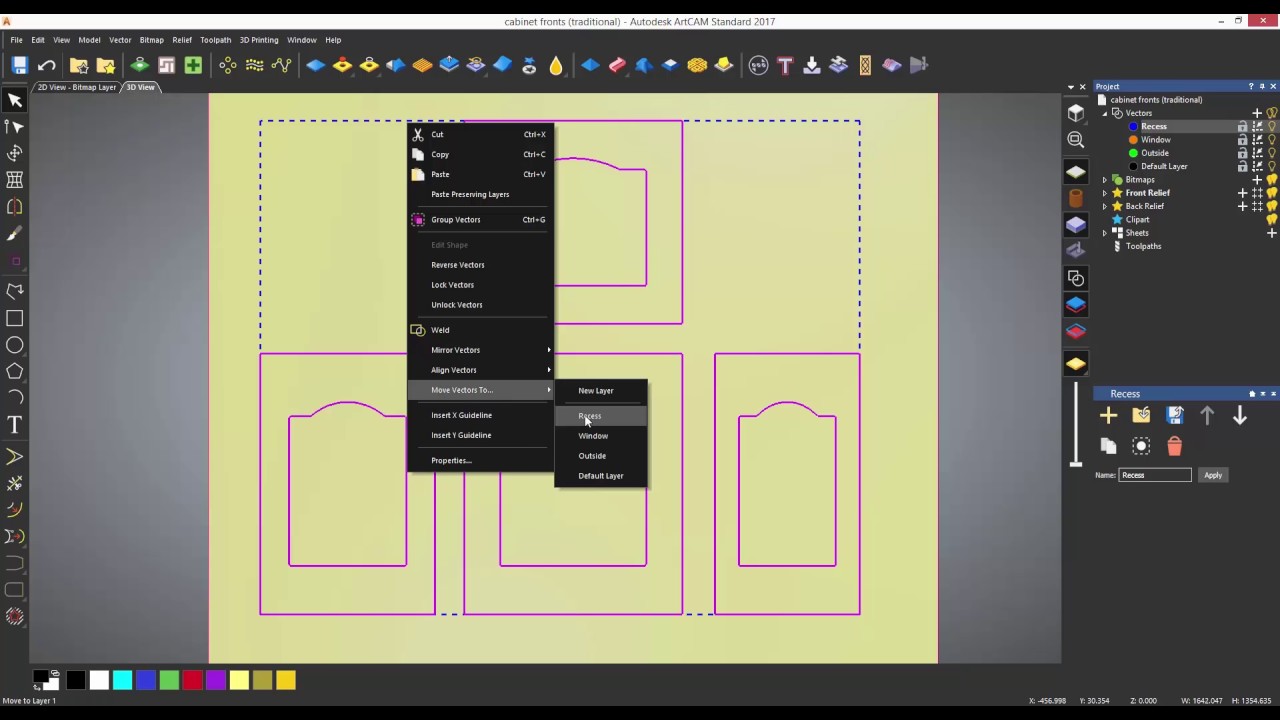Toggle the lock on the Outside layer

[x=1243, y=153]
